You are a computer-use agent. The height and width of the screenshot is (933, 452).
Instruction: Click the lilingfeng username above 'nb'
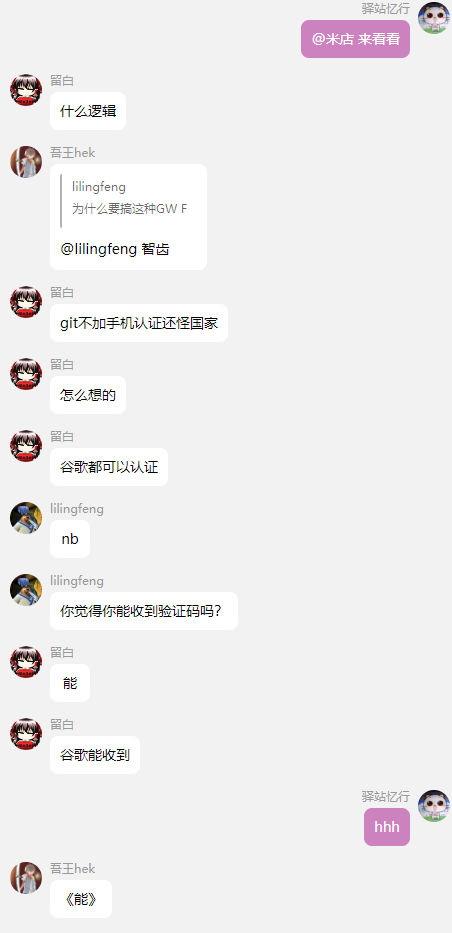(x=77, y=509)
